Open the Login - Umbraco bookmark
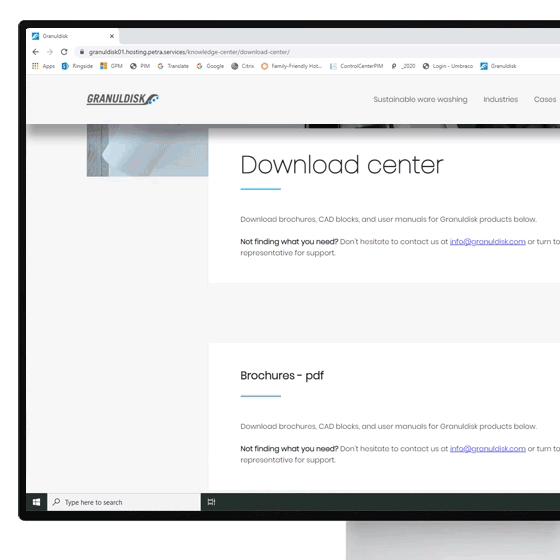The image size is (560, 560). (x=448, y=66)
